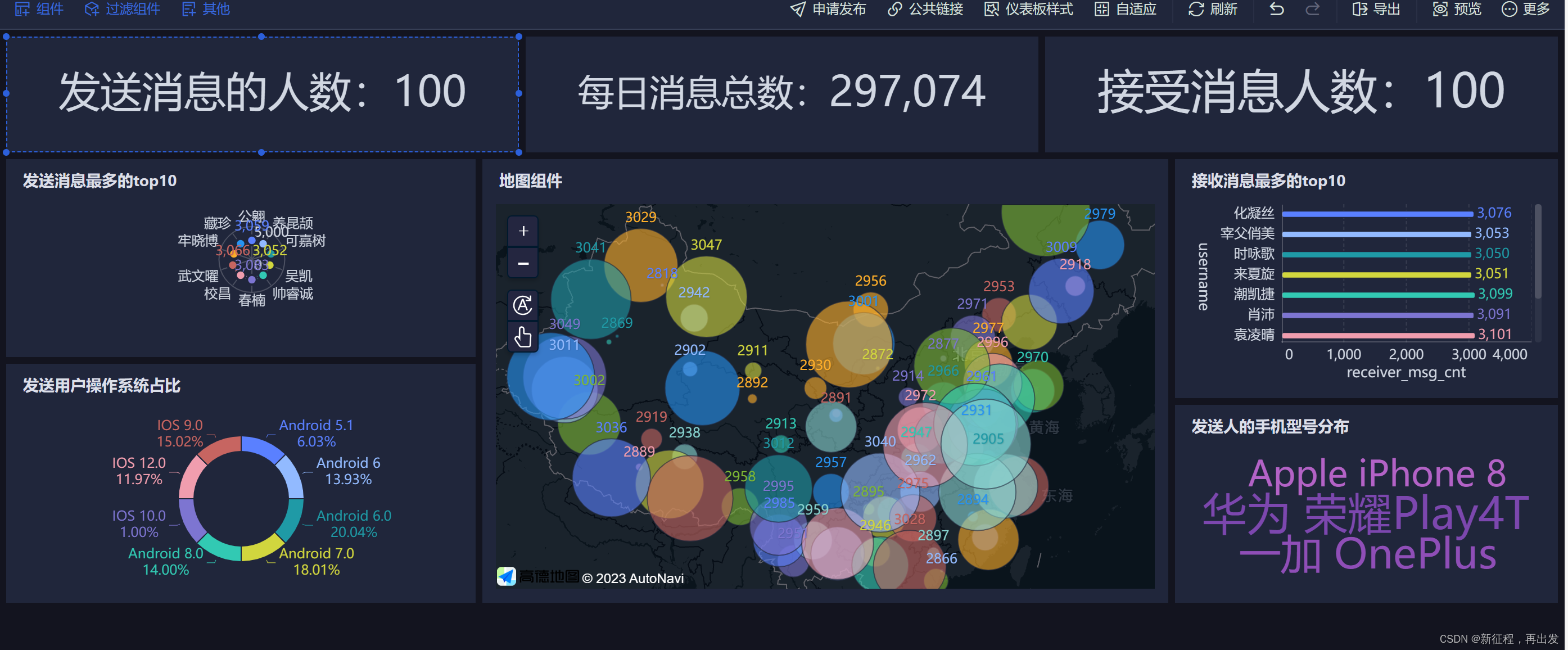
Task: Click the map hand pan tool icon
Action: 523,337
